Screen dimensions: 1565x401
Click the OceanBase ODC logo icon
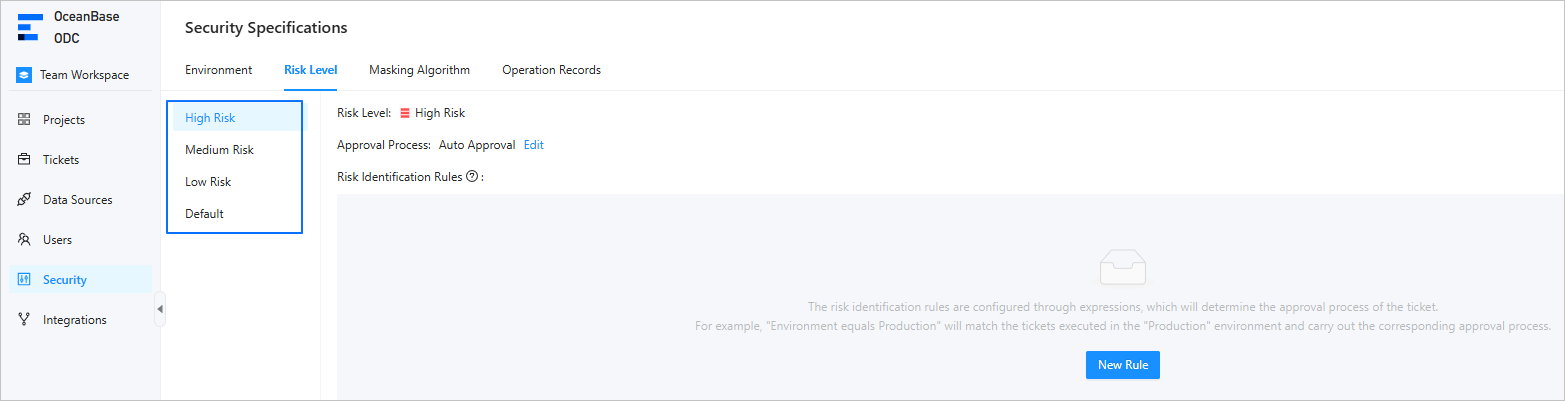[x=29, y=27]
